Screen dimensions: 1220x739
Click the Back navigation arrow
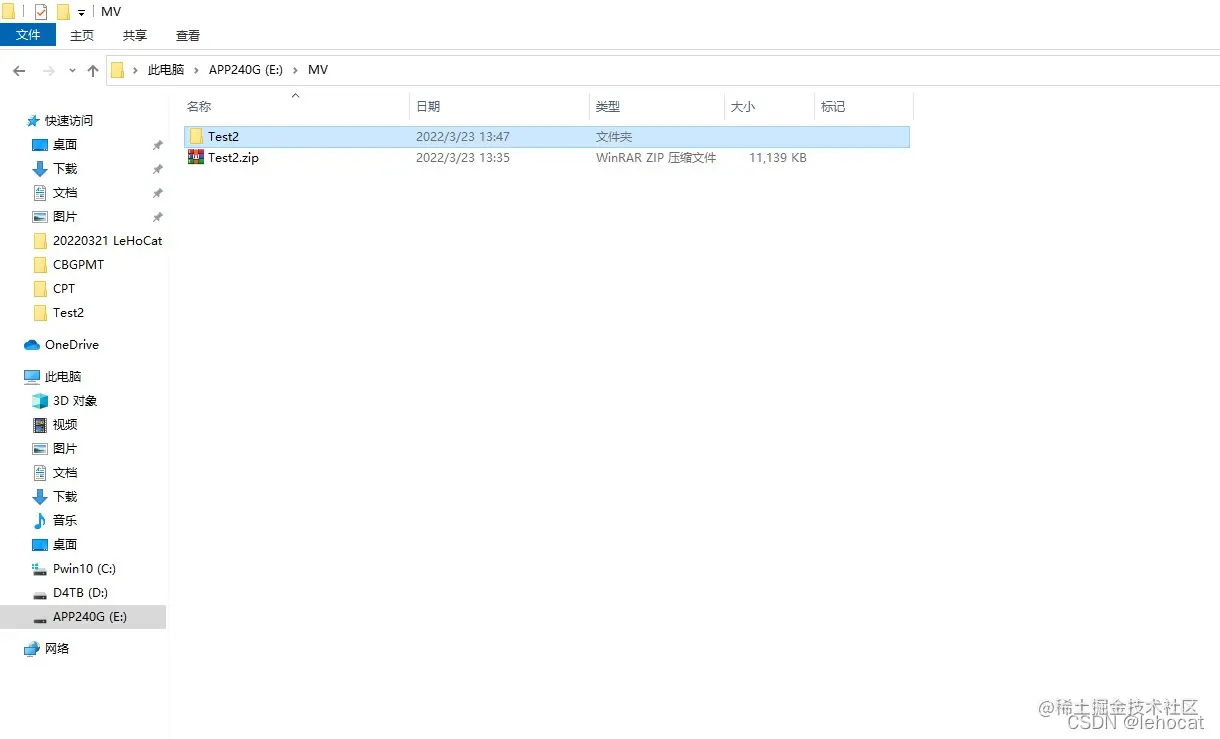pyautogui.click(x=19, y=71)
